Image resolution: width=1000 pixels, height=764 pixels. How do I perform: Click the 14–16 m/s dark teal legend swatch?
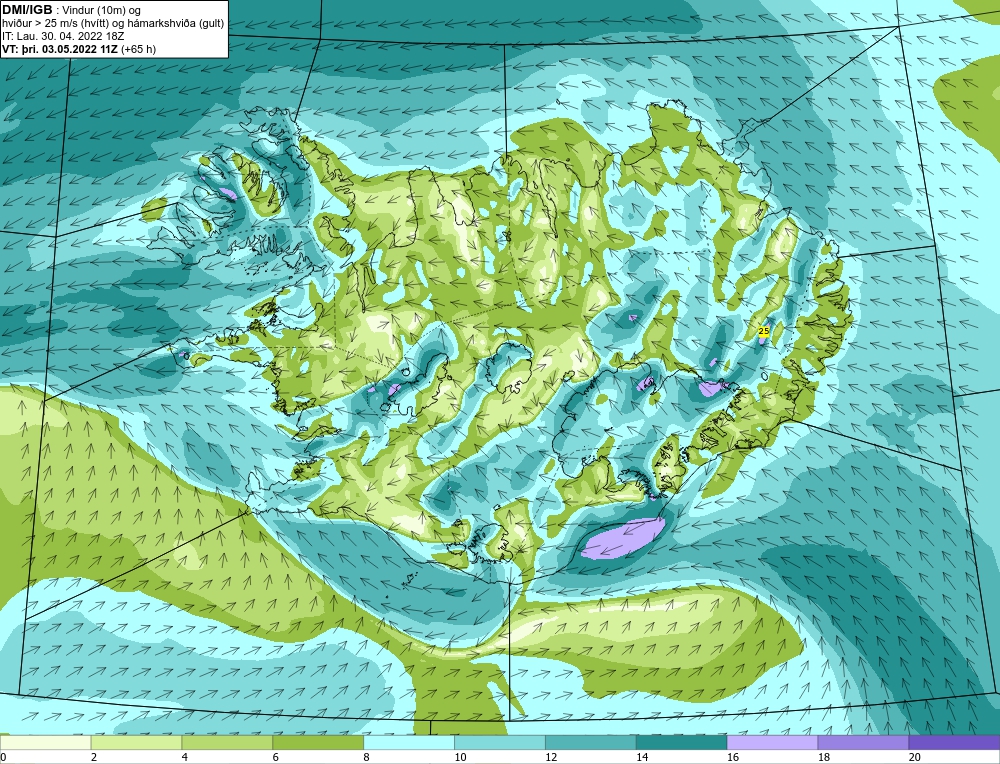click(x=682, y=742)
